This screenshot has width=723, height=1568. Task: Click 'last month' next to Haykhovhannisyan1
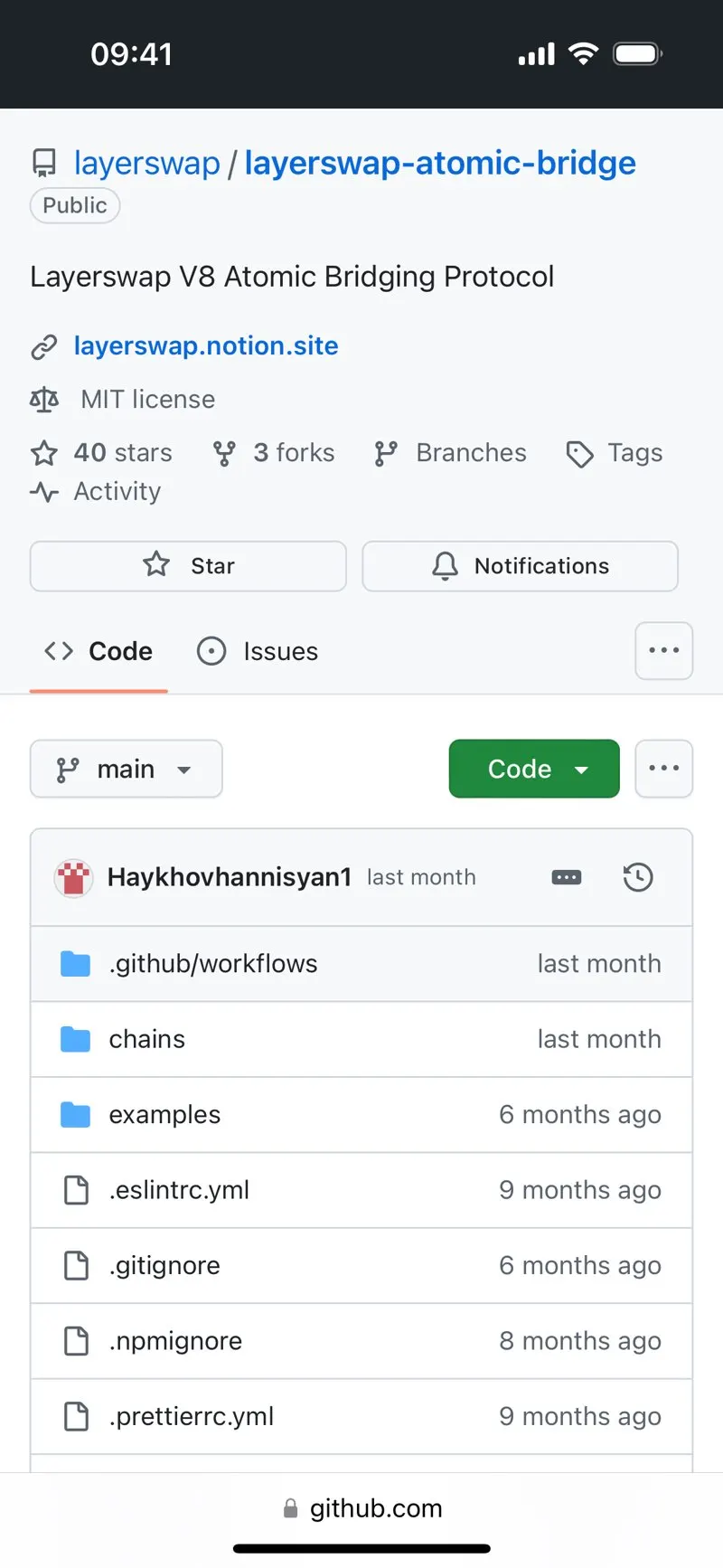tap(421, 877)
